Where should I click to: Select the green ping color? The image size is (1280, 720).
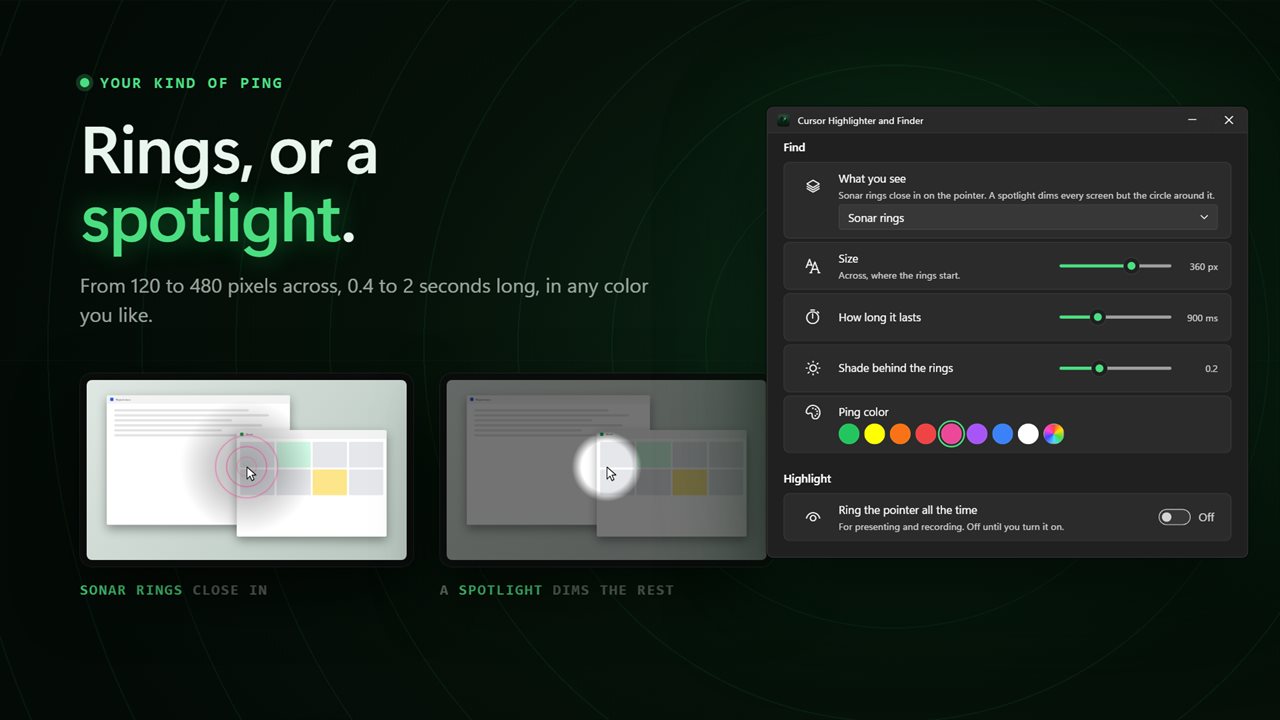[849, 434]
